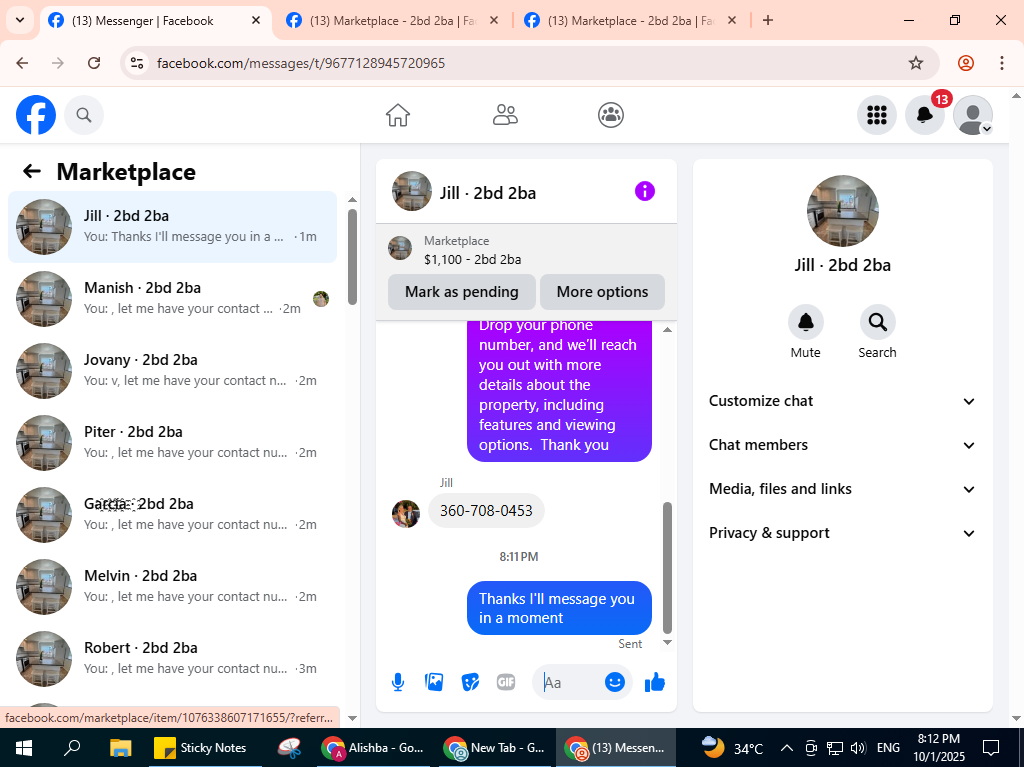Screen dimensions: 1024x767
Task: Show hidden system tray icons
Action: [x=787, y=747]
